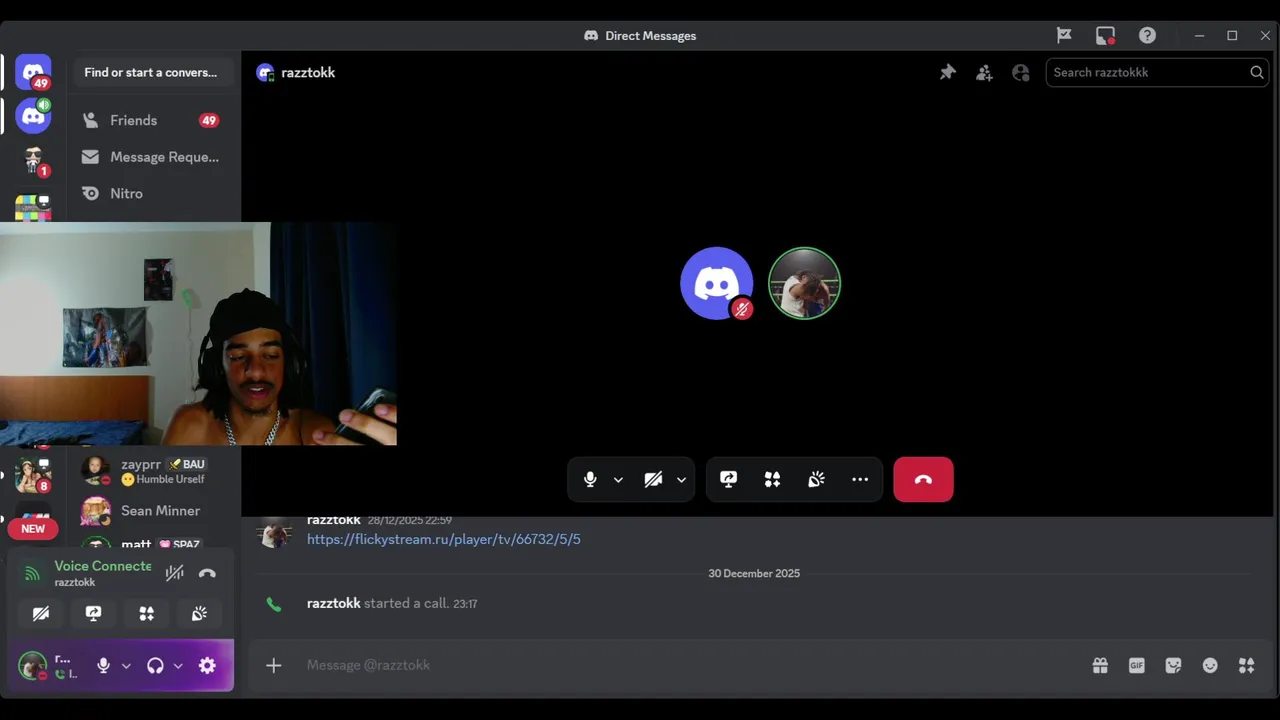Open the Apps launcher in message bar
Image resolution: width=1280 pixels, height=720 pixels.
1246,665
